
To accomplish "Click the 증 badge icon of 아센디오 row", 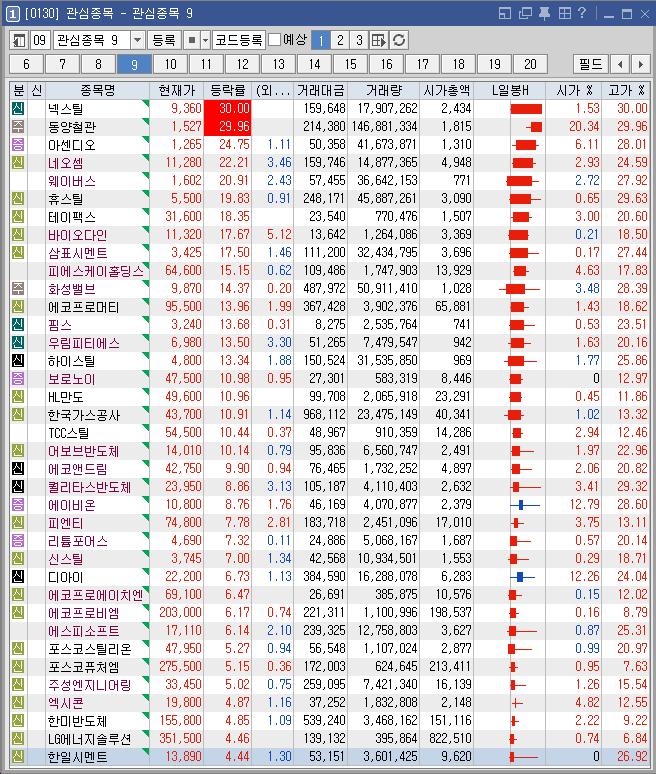I will click(18, 145).
